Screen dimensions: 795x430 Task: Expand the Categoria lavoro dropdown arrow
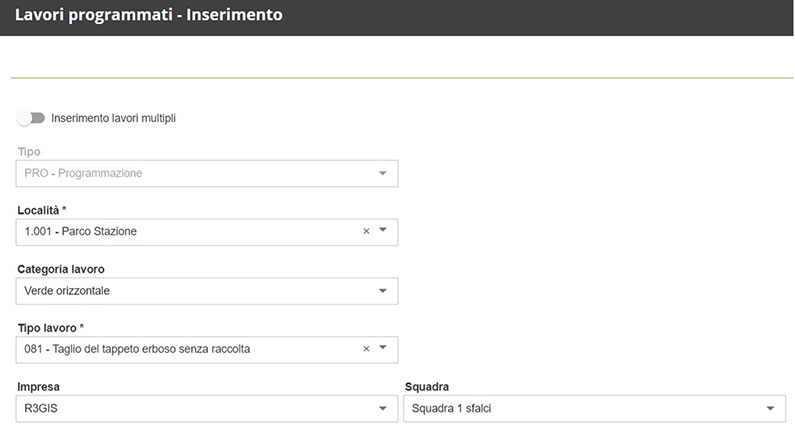coord(382,291)
